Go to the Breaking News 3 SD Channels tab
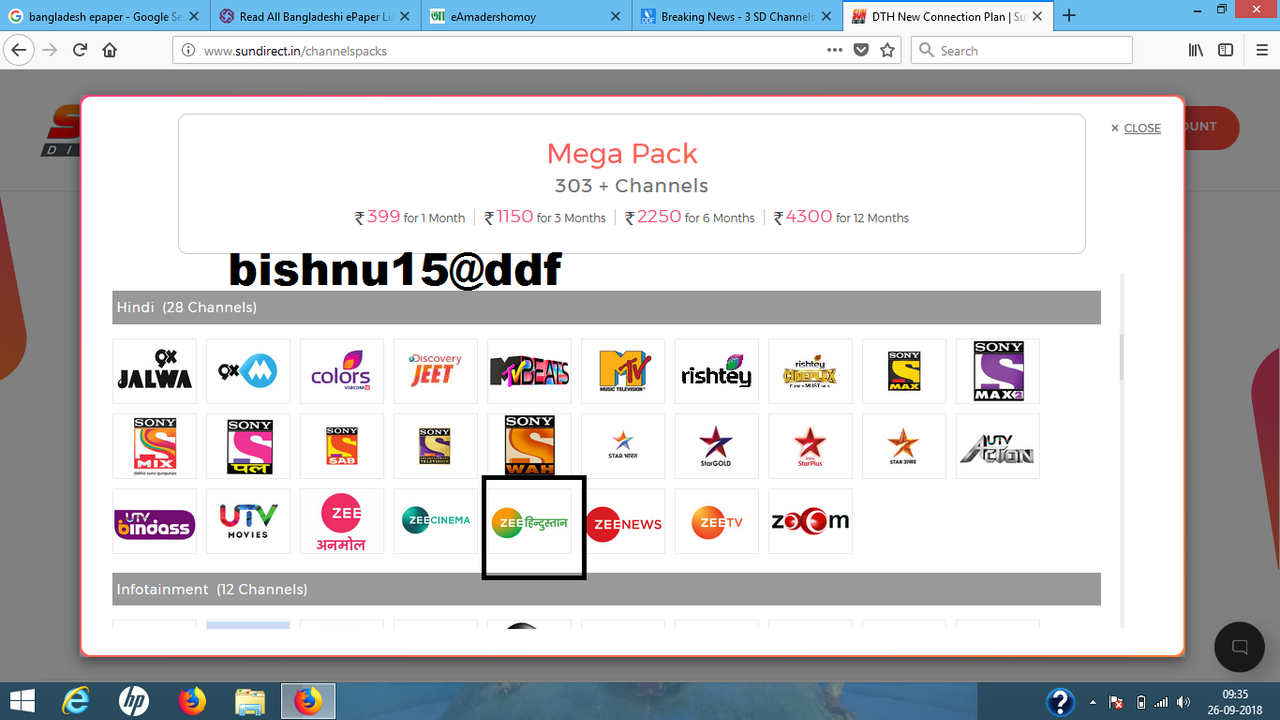Screen dimensions: 1280x720 pyautogui.click(x=736, y=16)
